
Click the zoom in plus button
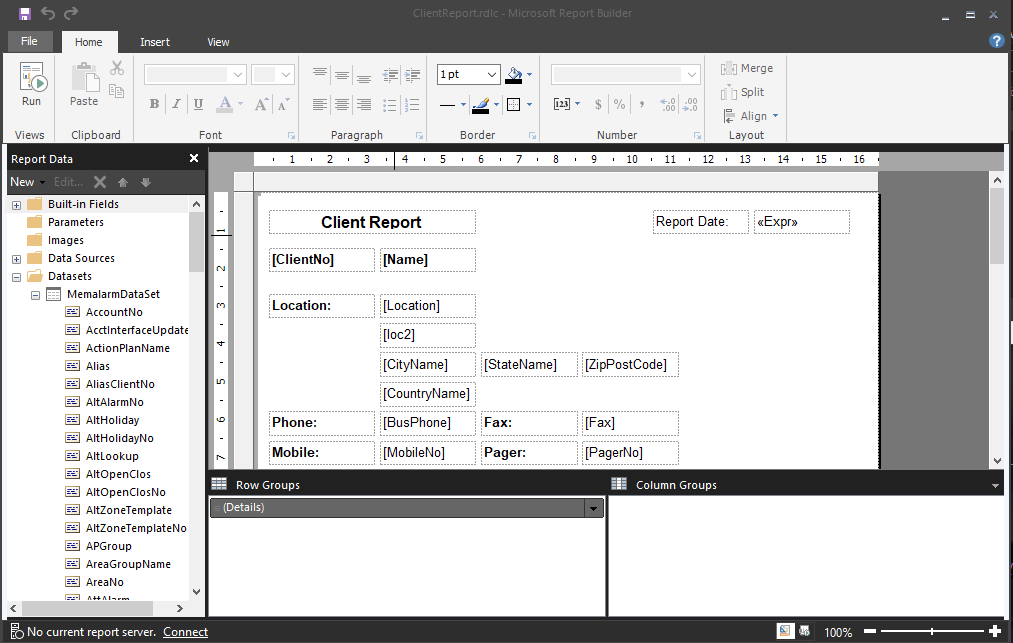(995, 631)
